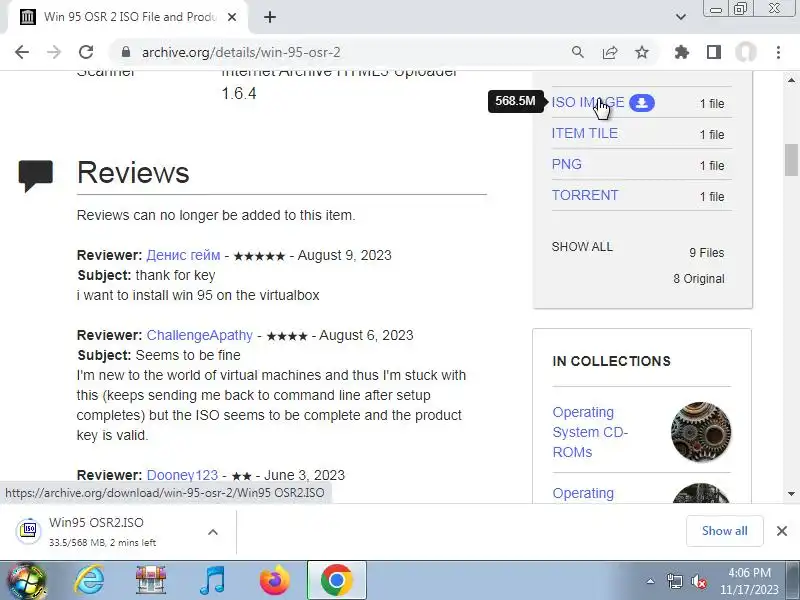The width and height of the screenshot is (800, 600).
Task: Launch Firefox from the taskbar
Action: 274,580
